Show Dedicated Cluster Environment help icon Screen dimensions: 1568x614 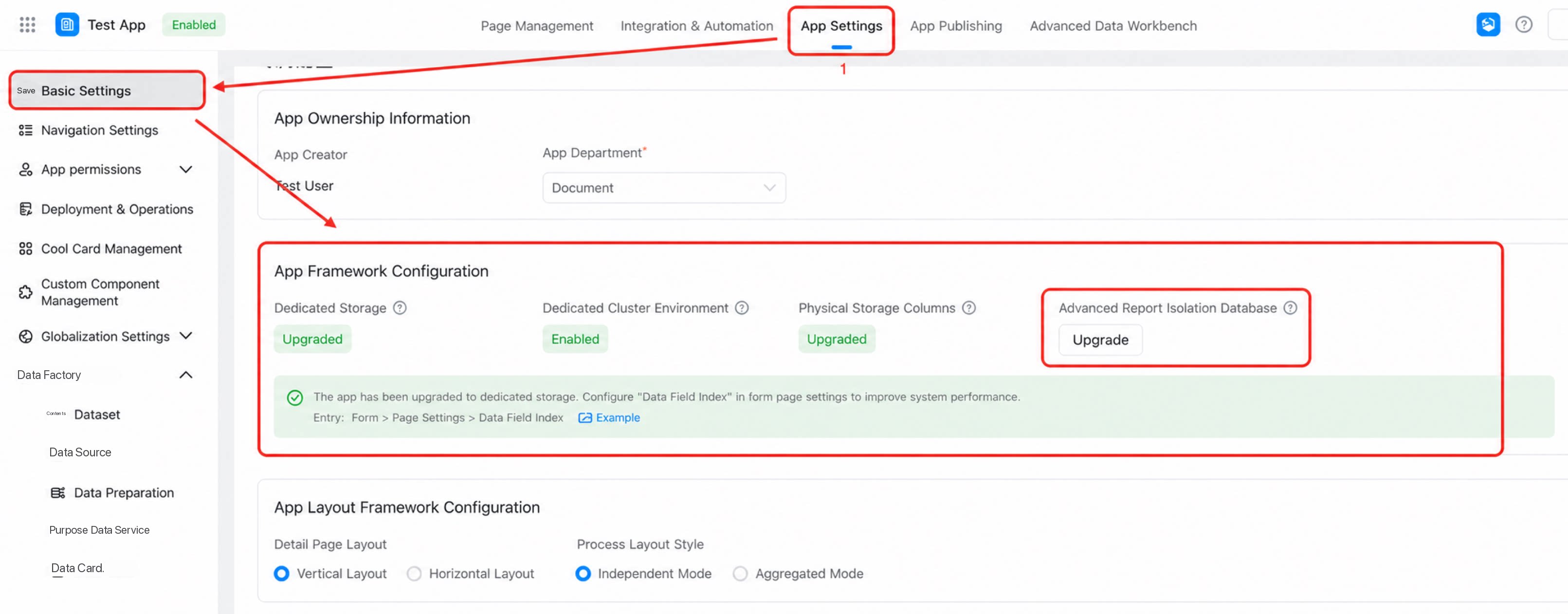741,308
